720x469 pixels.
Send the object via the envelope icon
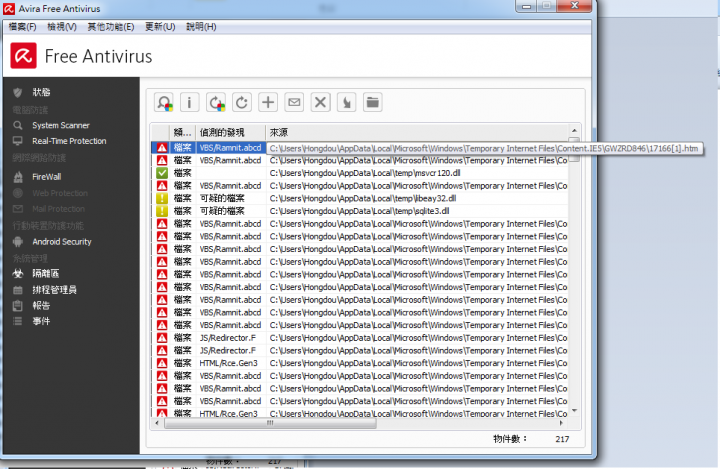click(x=294, y=102)
